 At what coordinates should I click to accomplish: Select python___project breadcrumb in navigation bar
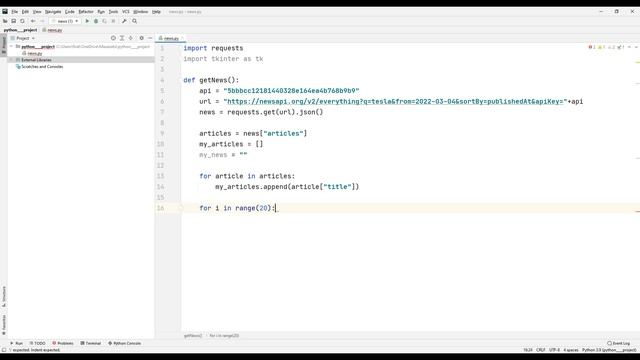click(x=20, y=30)
